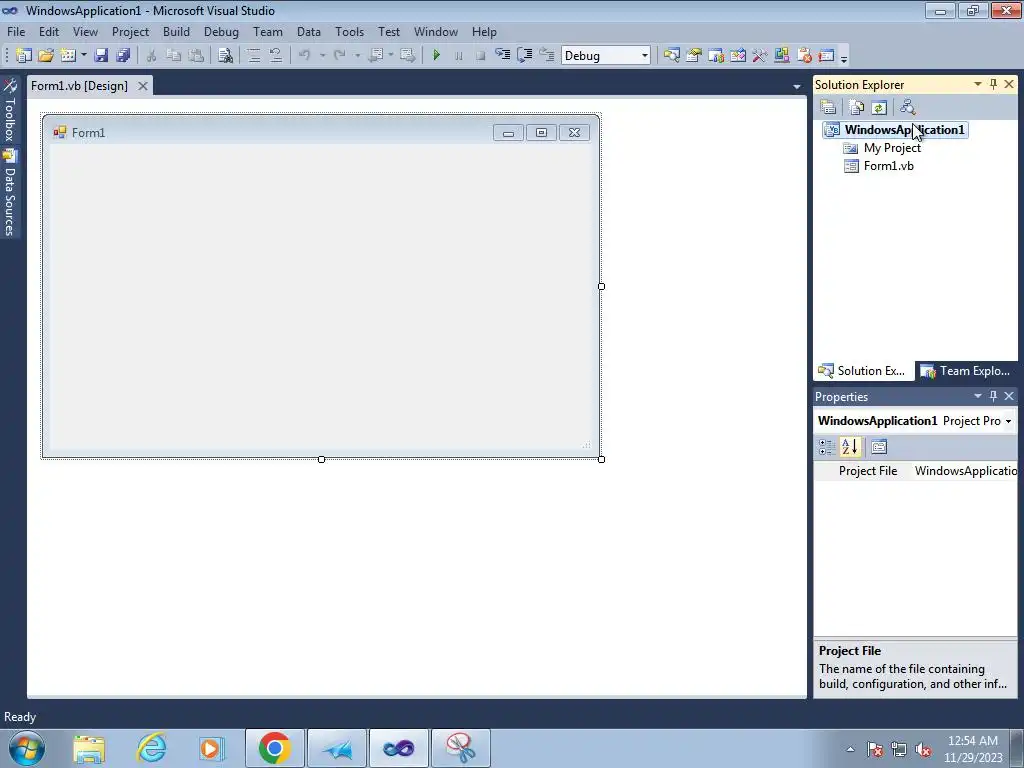Click the Redo arrow icon
Screen dimensions: 1024x768
340,56
